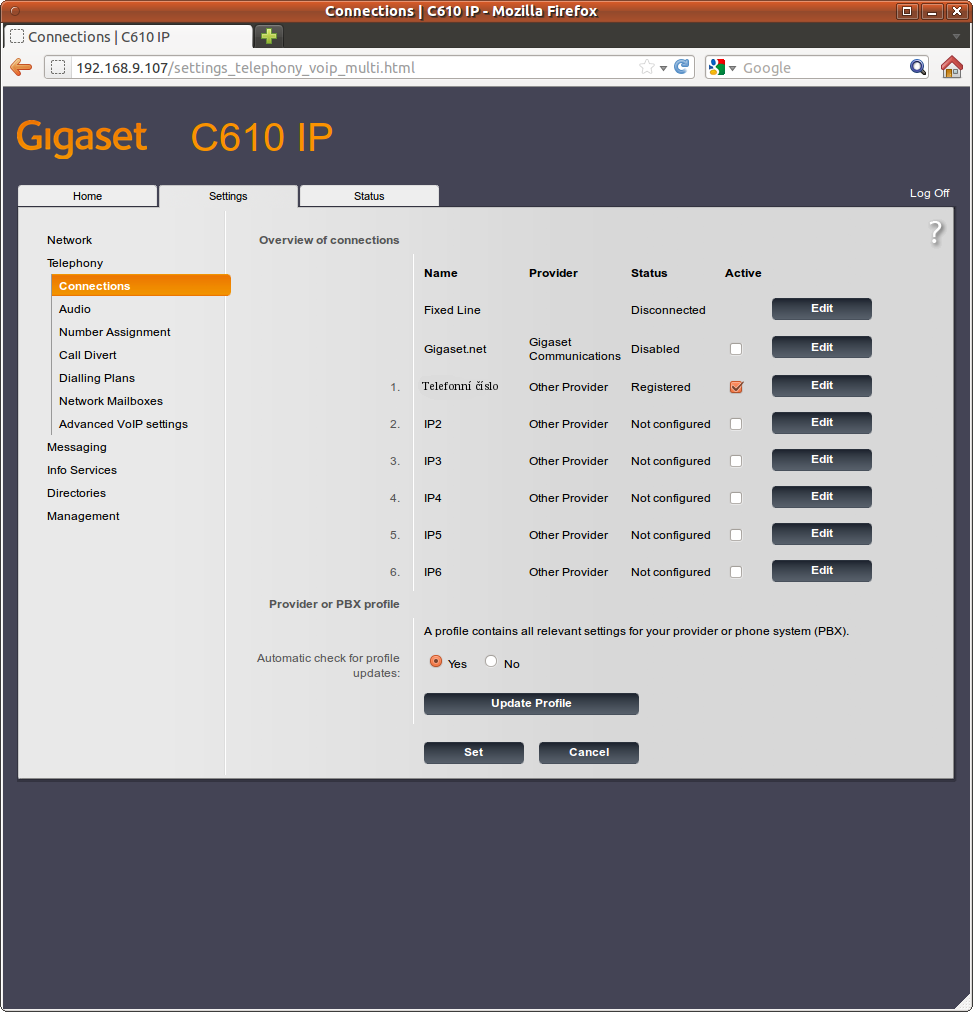Image resolution: width=973 pixels, height=1012 pixels.
Task: Select No for automatic profile updates
Action: coord(491,661)
